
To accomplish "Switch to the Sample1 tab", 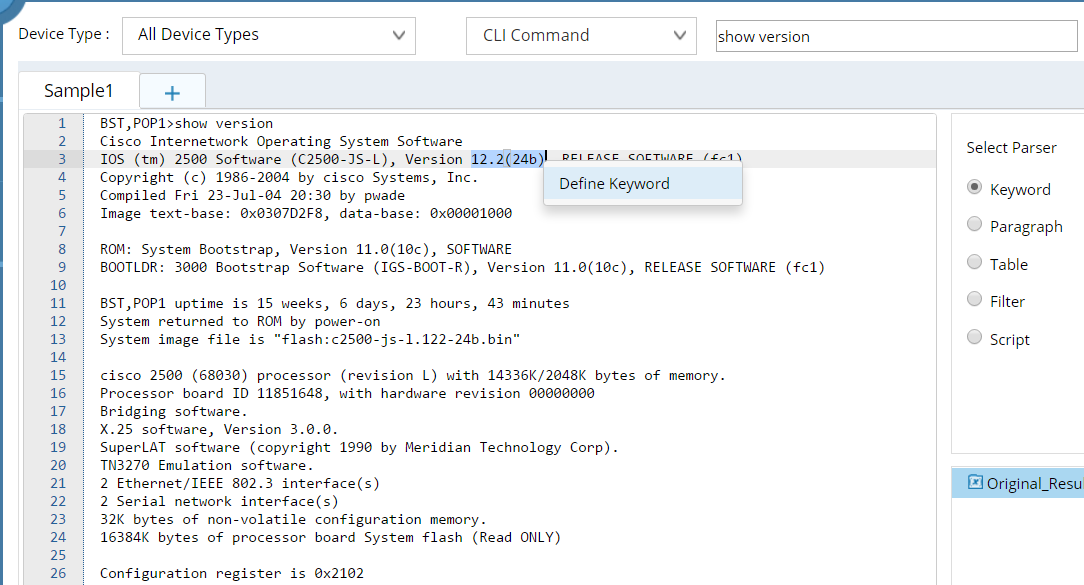I will [x=78, y=89].
